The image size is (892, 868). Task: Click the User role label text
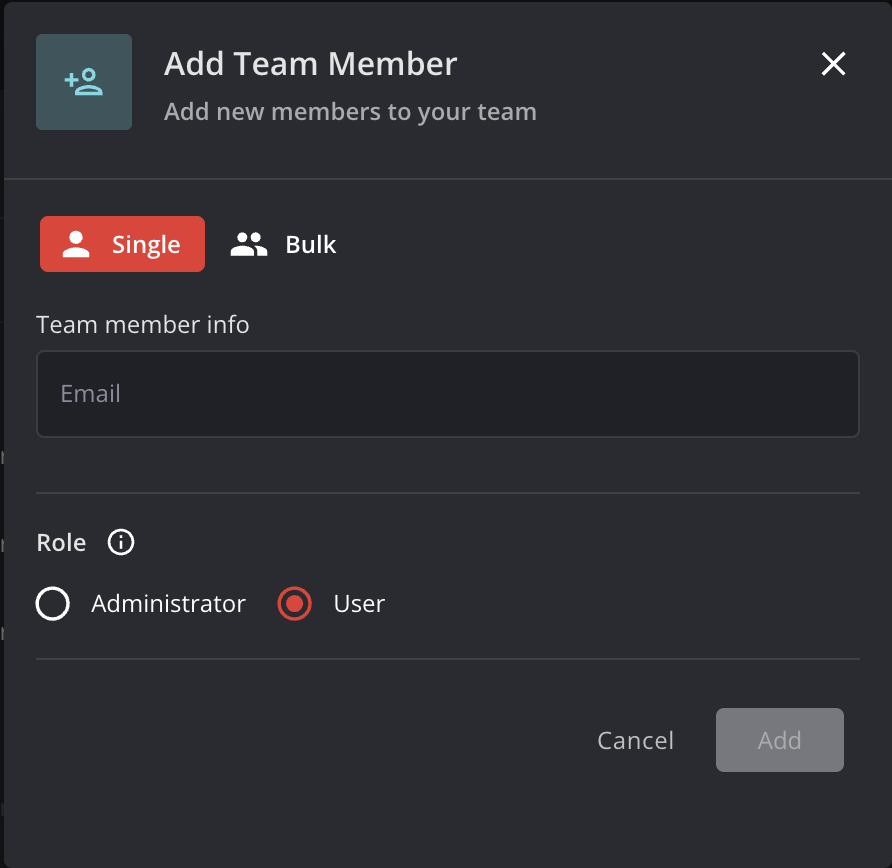click(x=359, y=604)
